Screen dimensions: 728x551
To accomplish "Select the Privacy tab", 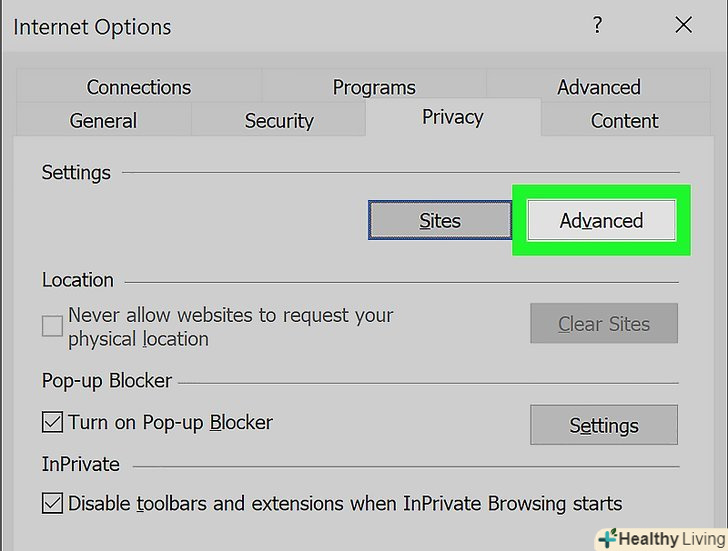I will 452,118.
